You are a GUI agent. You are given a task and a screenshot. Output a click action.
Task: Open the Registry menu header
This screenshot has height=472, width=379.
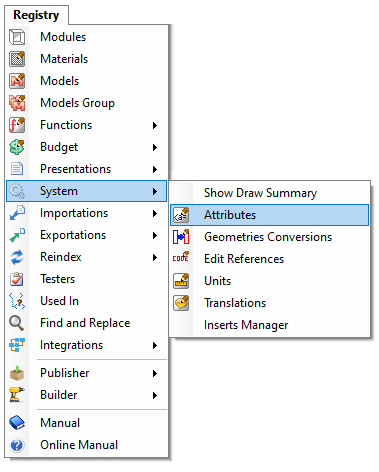[36, 15]
